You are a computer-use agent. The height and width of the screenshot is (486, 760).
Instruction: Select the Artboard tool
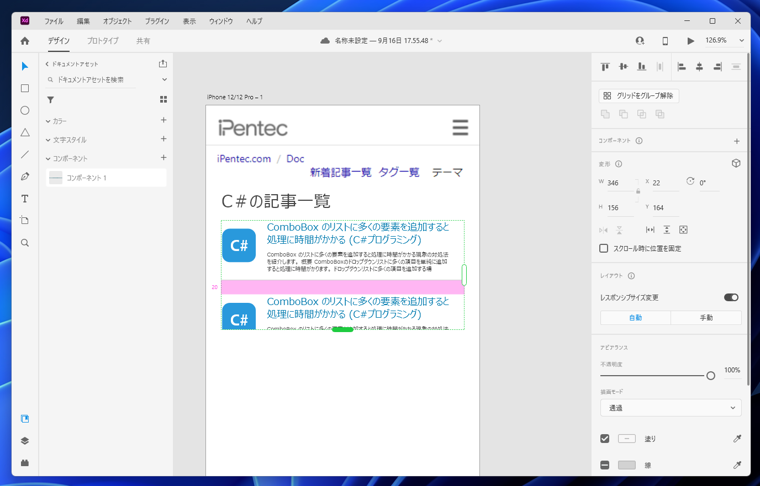25,220
